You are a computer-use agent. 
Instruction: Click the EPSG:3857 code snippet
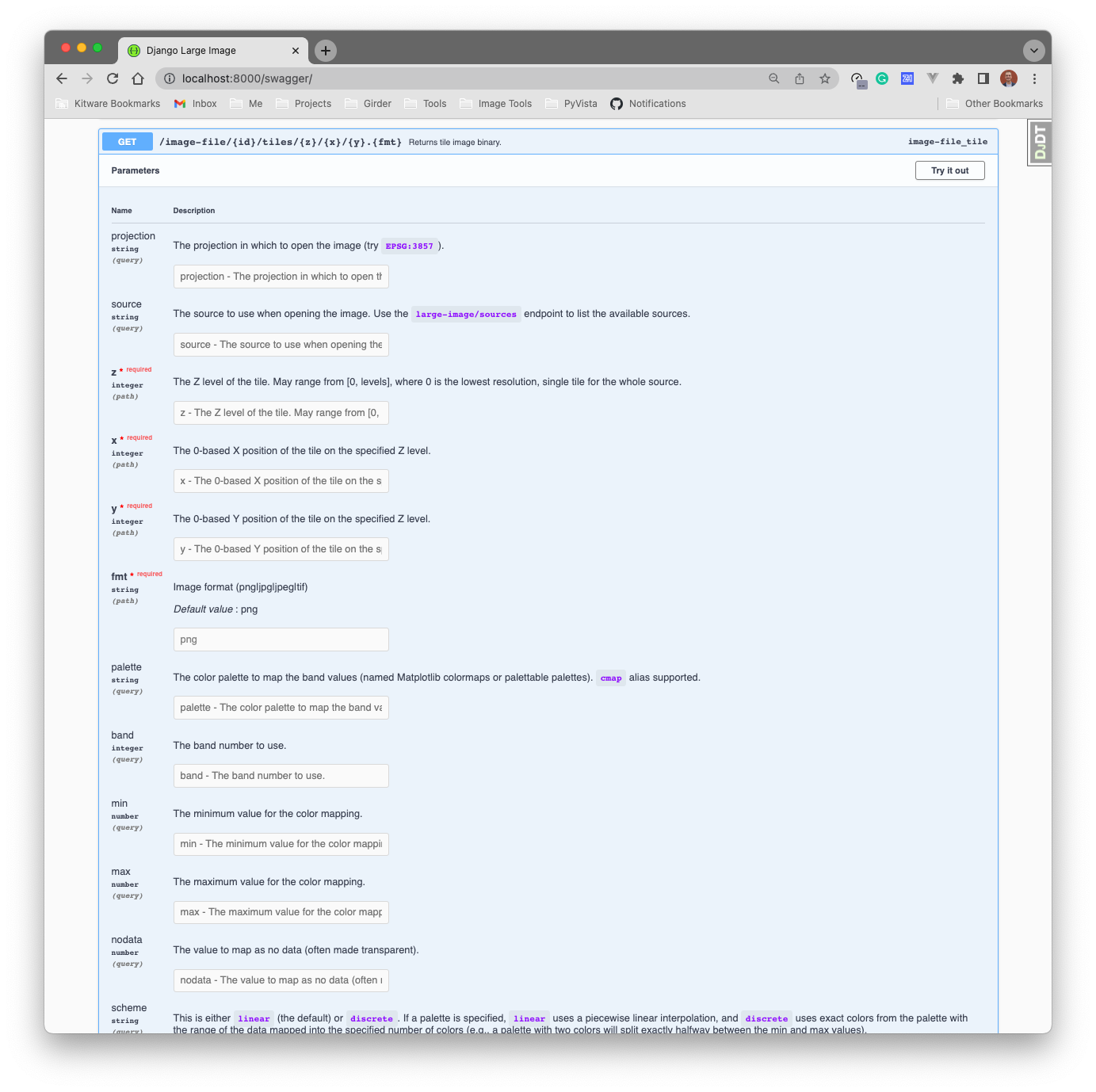tap(410, 246)
